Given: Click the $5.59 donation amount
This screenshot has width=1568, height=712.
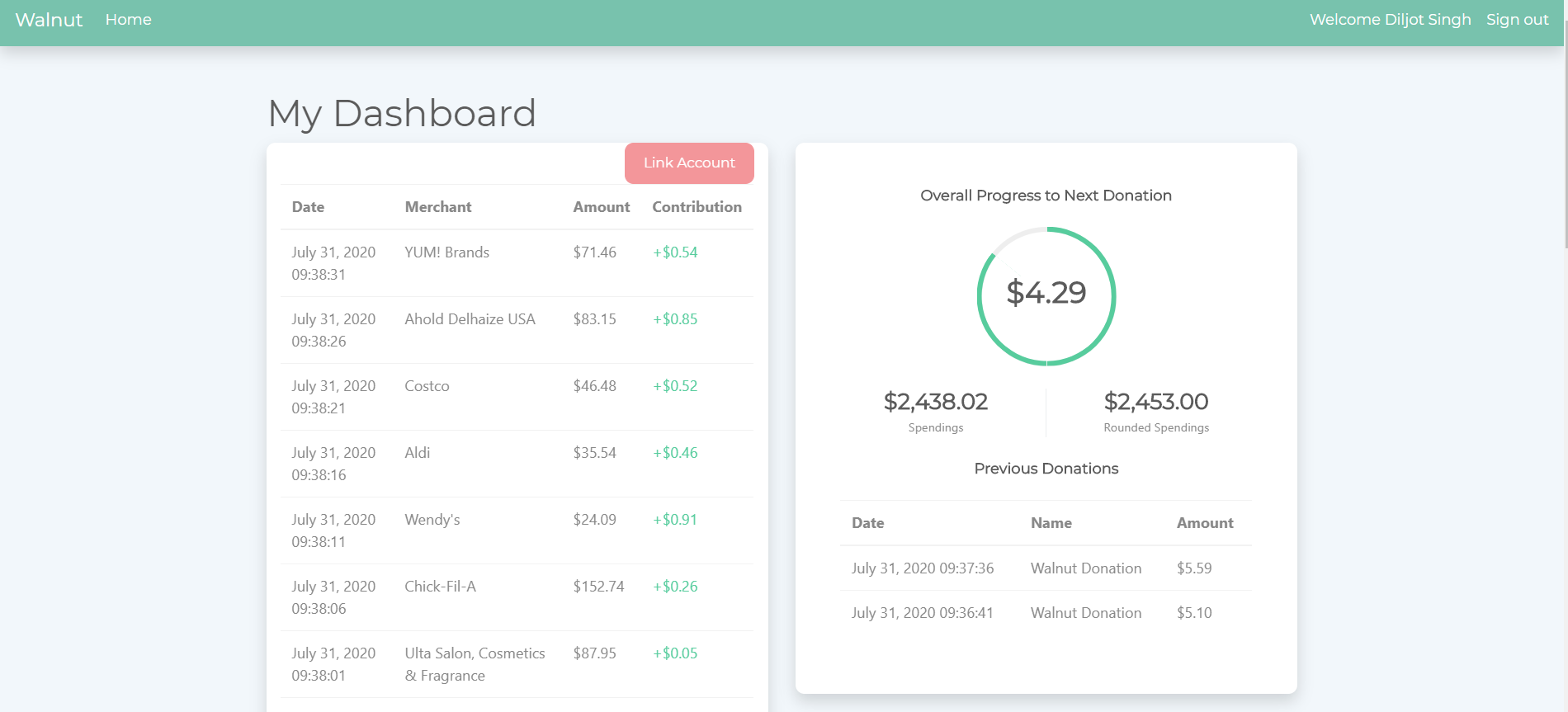Looking at the screenshot, I should (x=1194, y=568).
